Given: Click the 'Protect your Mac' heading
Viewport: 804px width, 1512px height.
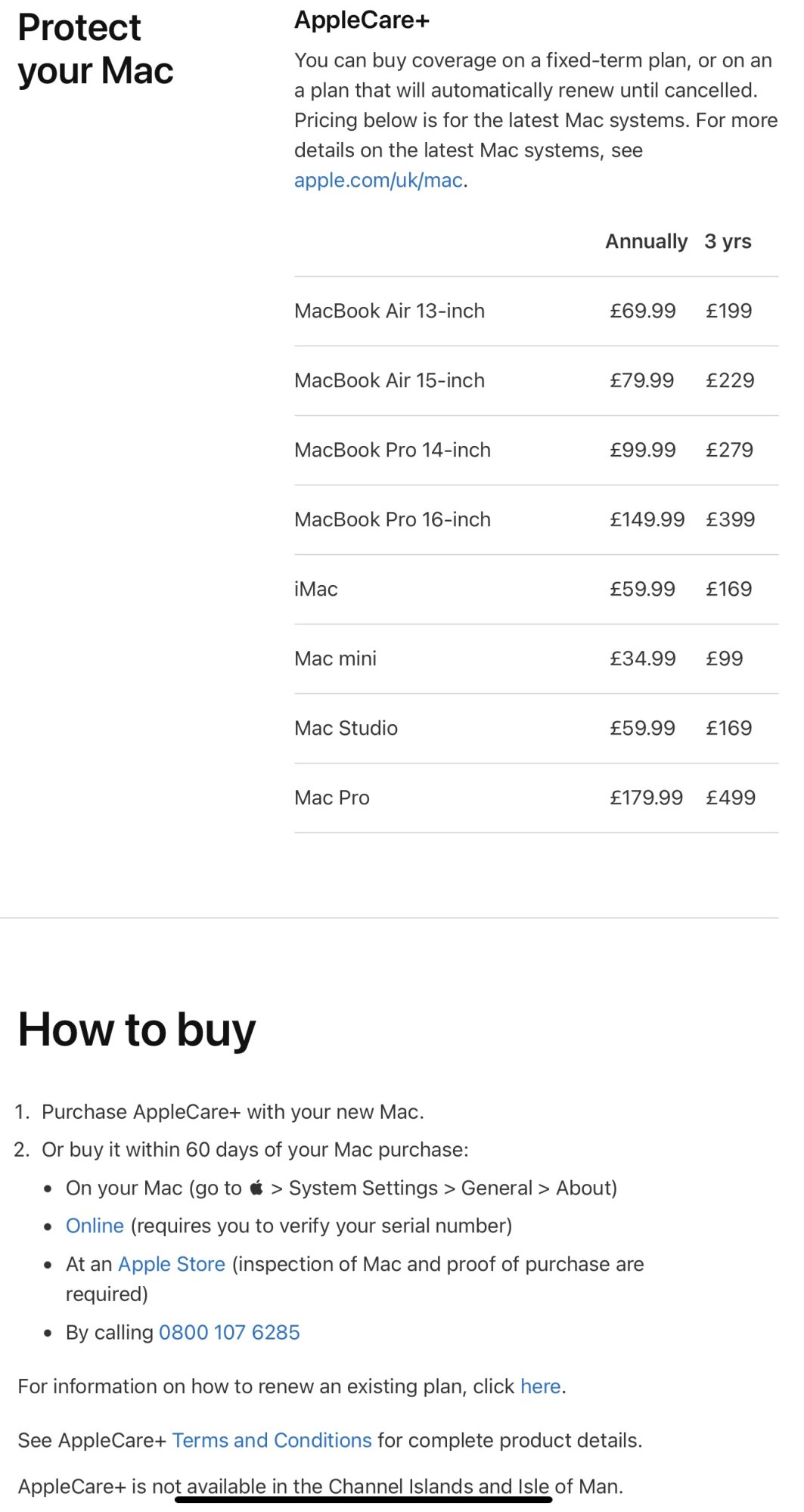Looking at the screenshot, I should tap(96, 49).
